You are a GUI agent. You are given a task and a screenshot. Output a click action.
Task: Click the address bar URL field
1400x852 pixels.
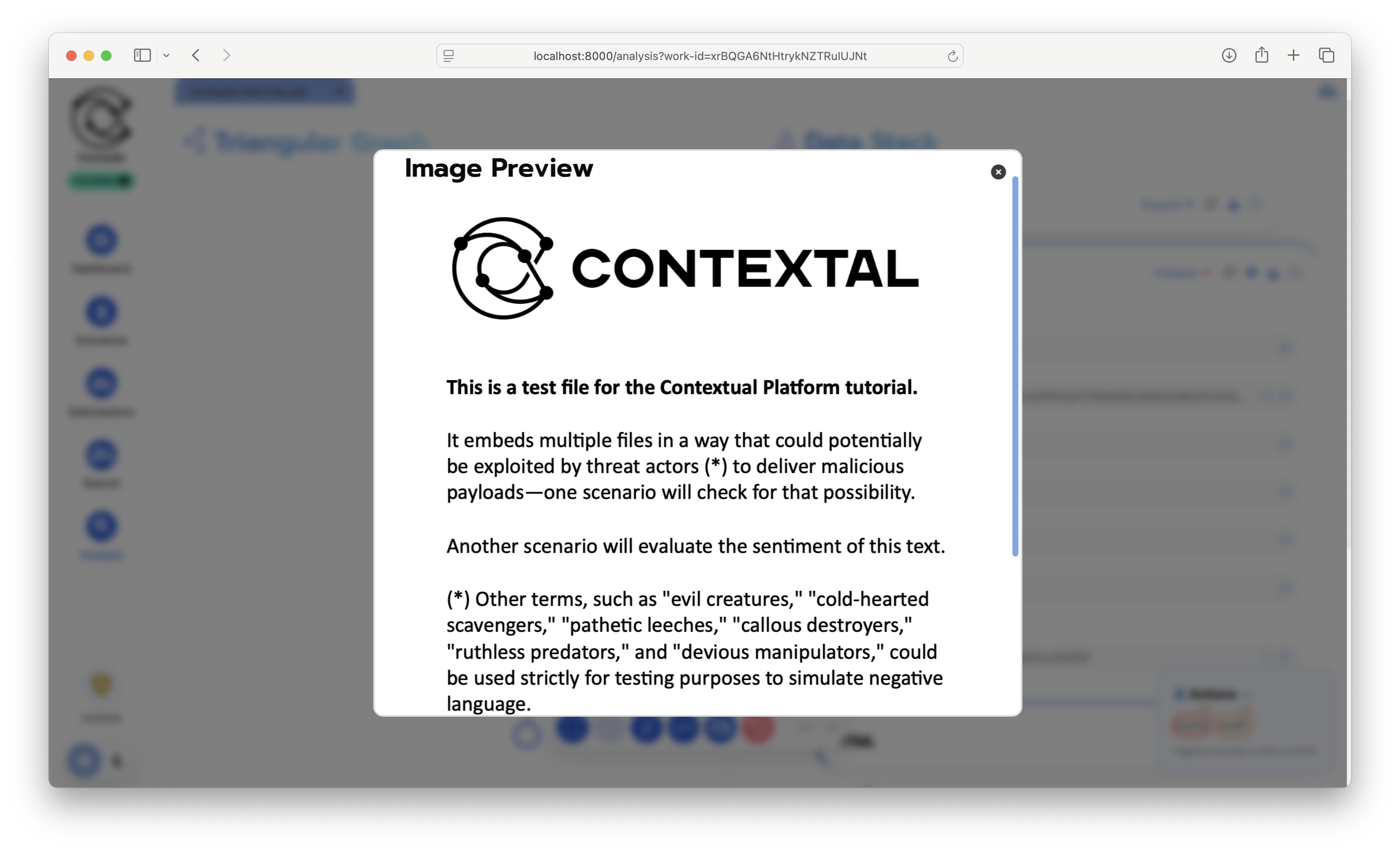point(698,56)
